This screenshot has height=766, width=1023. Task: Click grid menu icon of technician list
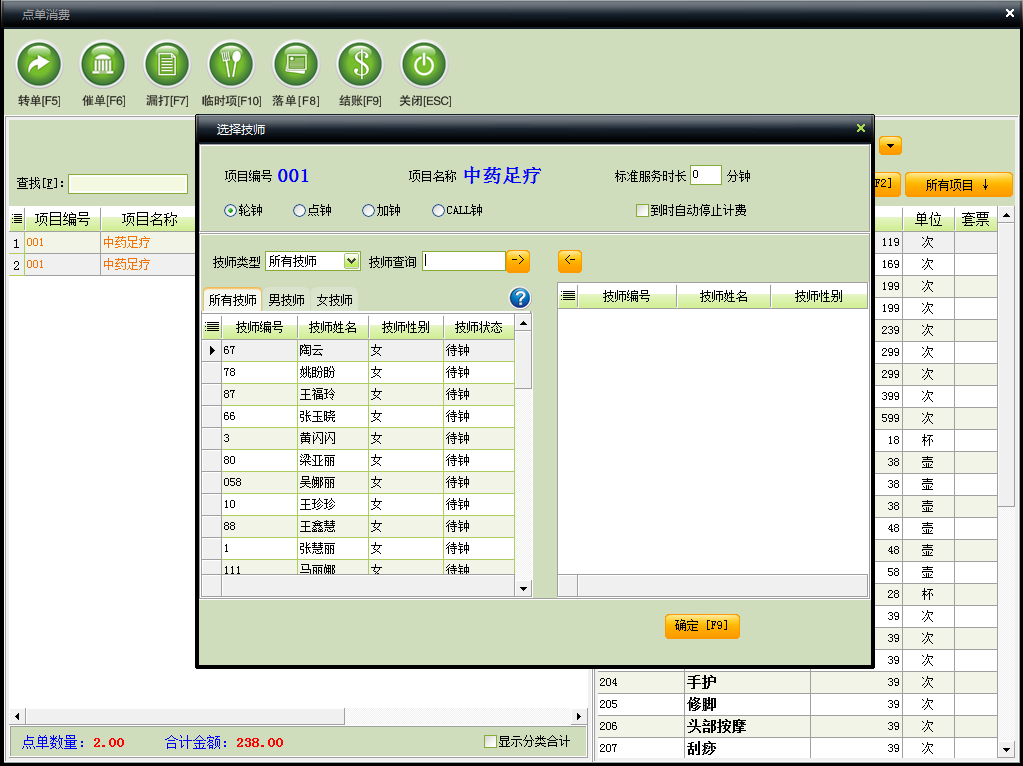[x=212, y=326]
